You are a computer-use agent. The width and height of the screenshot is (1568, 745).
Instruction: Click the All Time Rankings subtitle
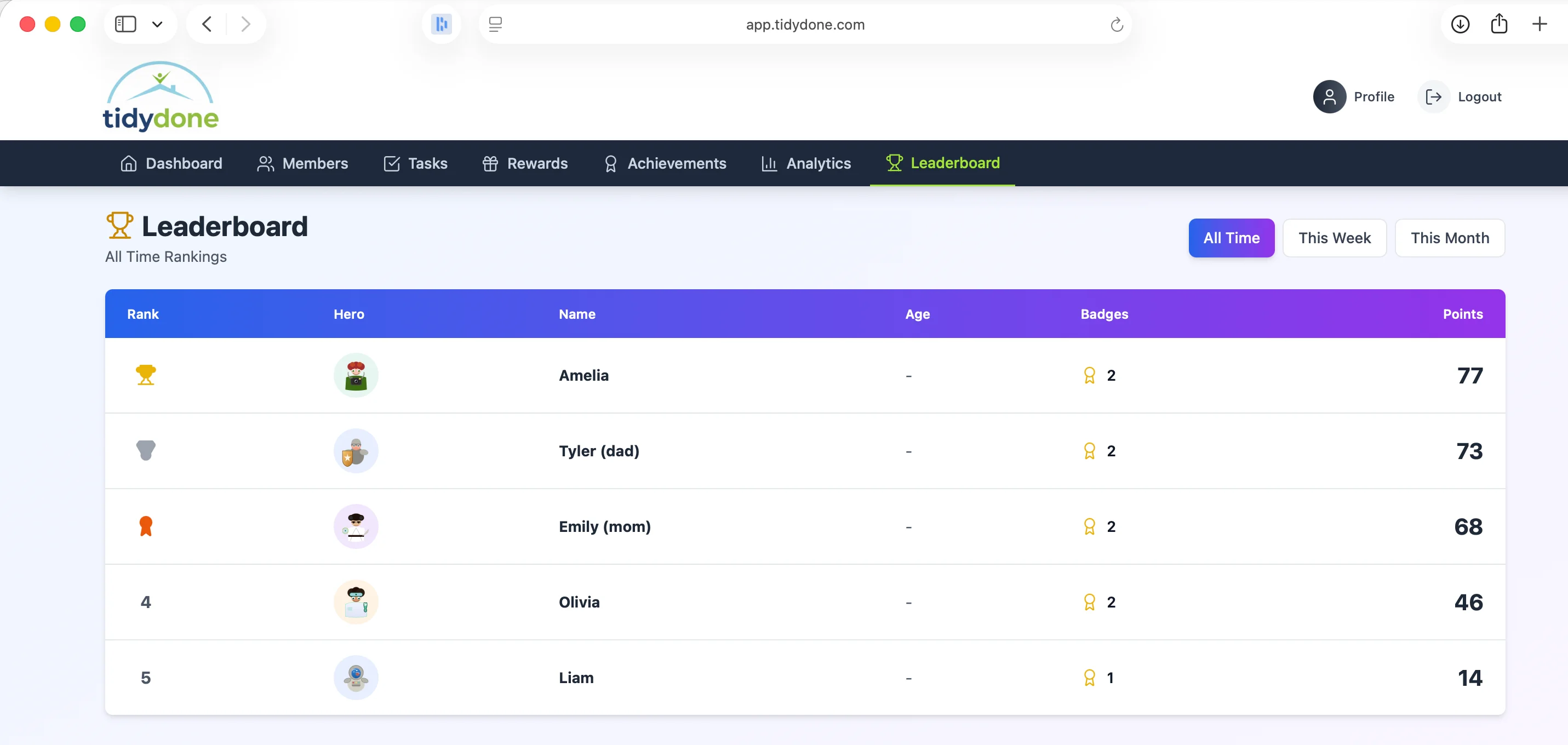(x=165, y=257)
